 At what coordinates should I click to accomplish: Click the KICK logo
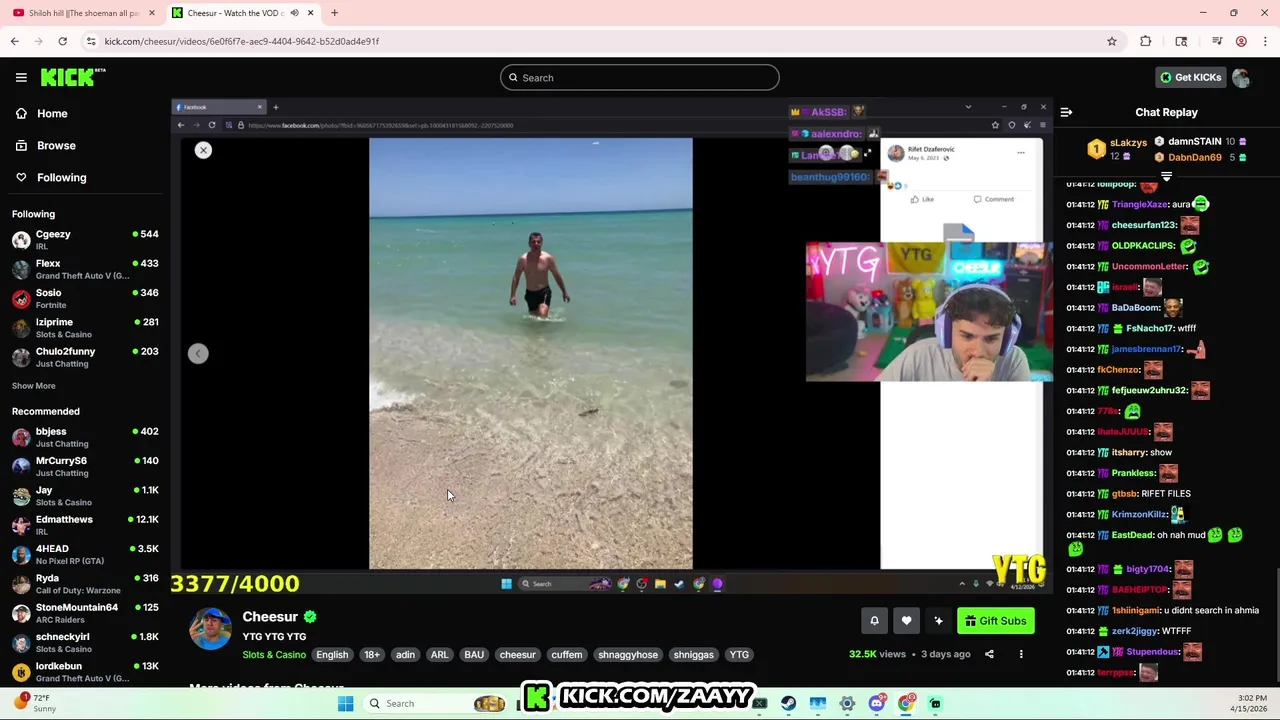pos(72,77)
